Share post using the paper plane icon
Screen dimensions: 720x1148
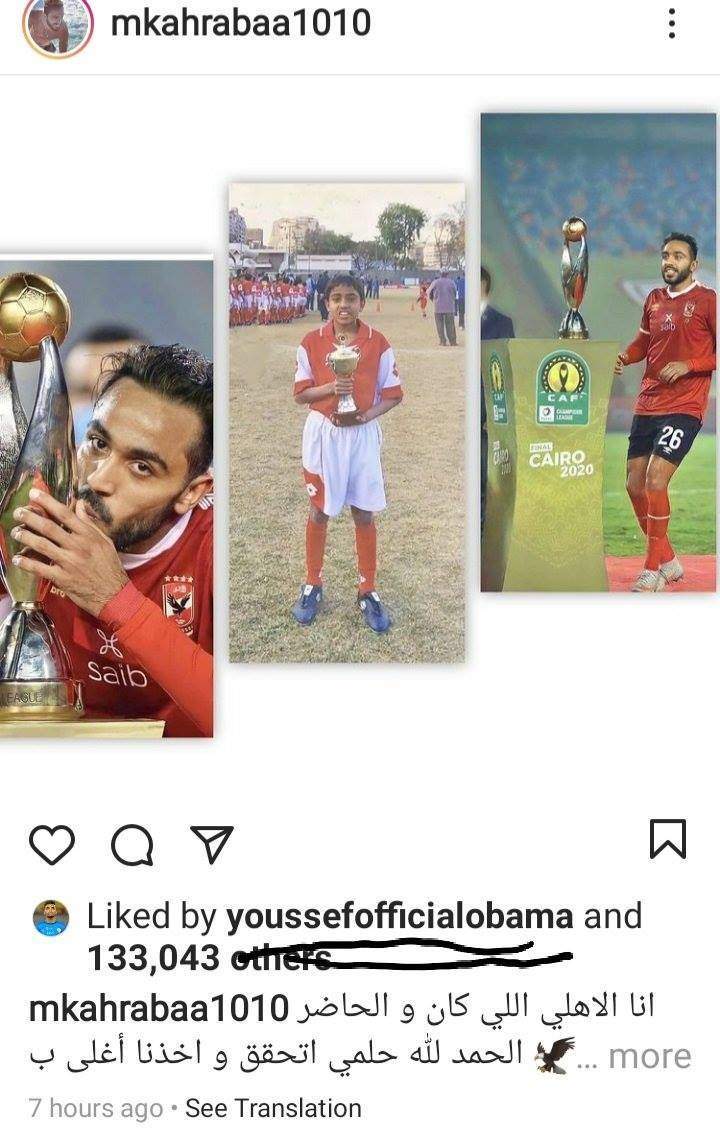click(212, 843)
